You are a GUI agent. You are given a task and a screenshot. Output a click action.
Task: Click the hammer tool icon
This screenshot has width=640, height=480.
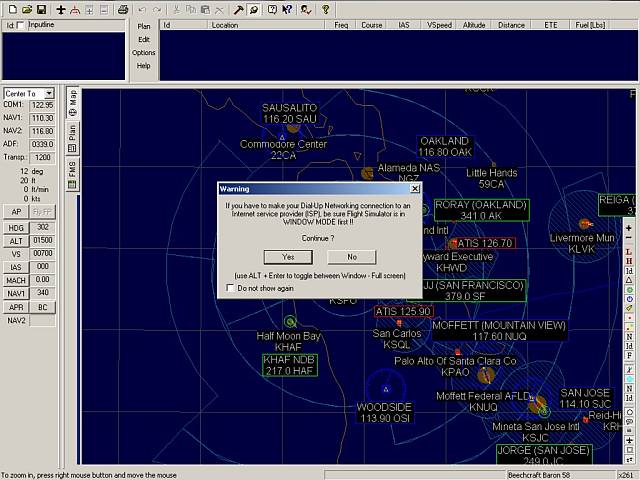239,9
